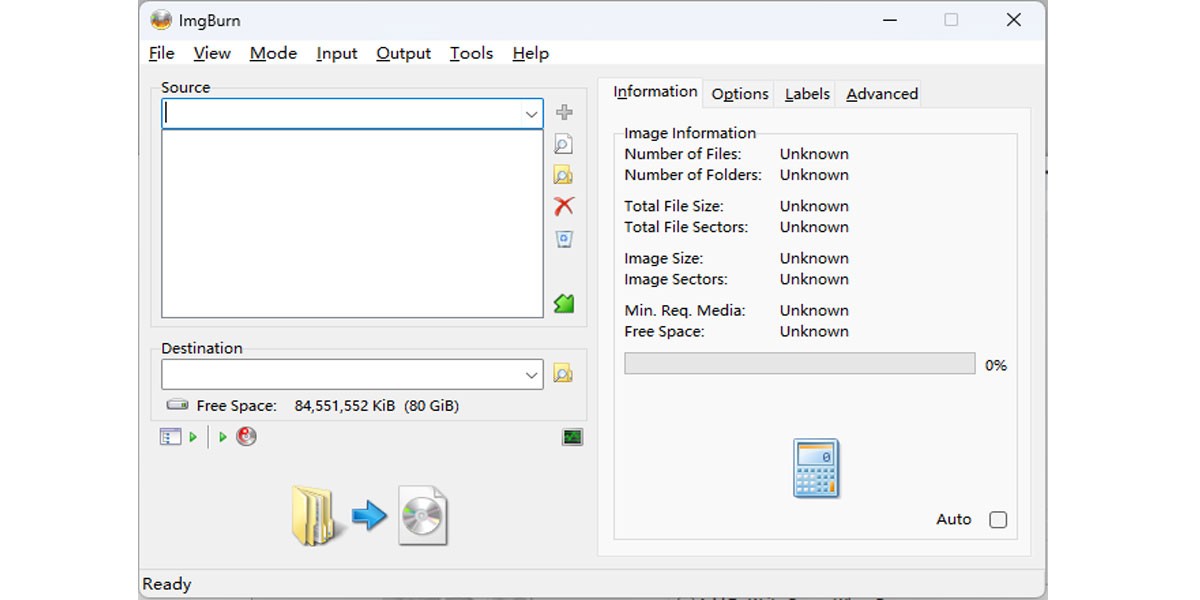The image size is (1200, 600).
Task: Click the window-list icon below Free Space
Action: click(170, 437)
